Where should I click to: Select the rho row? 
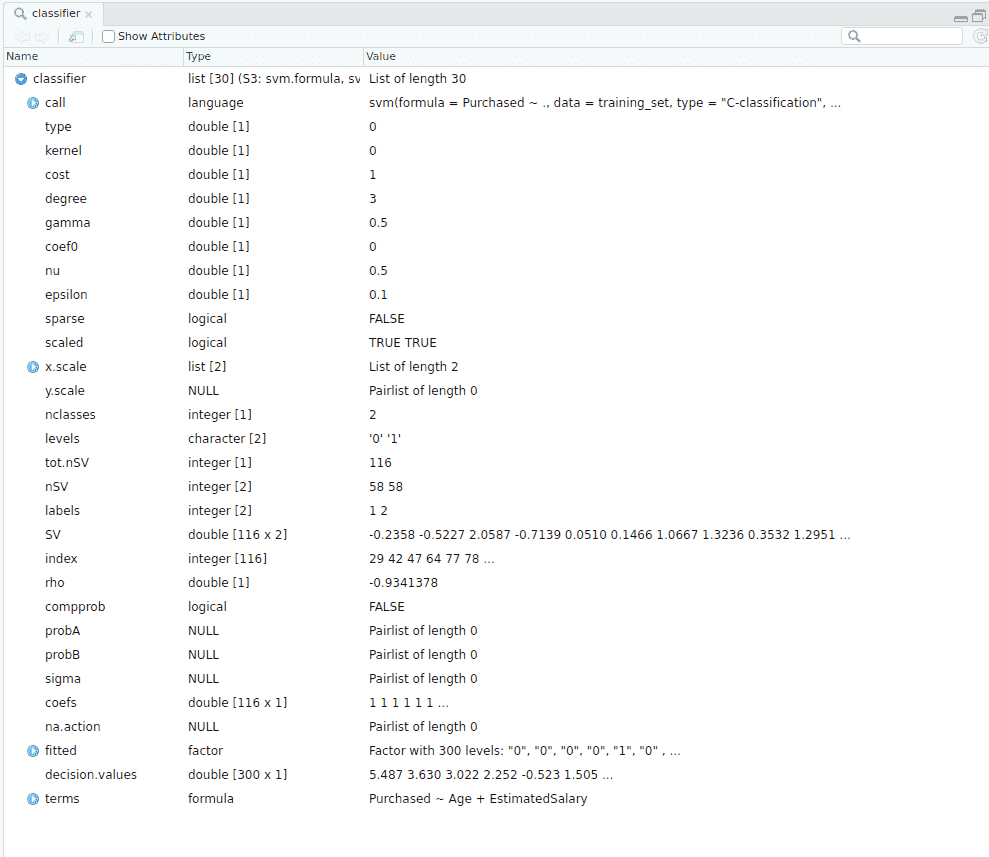click(x=496, y=582)
